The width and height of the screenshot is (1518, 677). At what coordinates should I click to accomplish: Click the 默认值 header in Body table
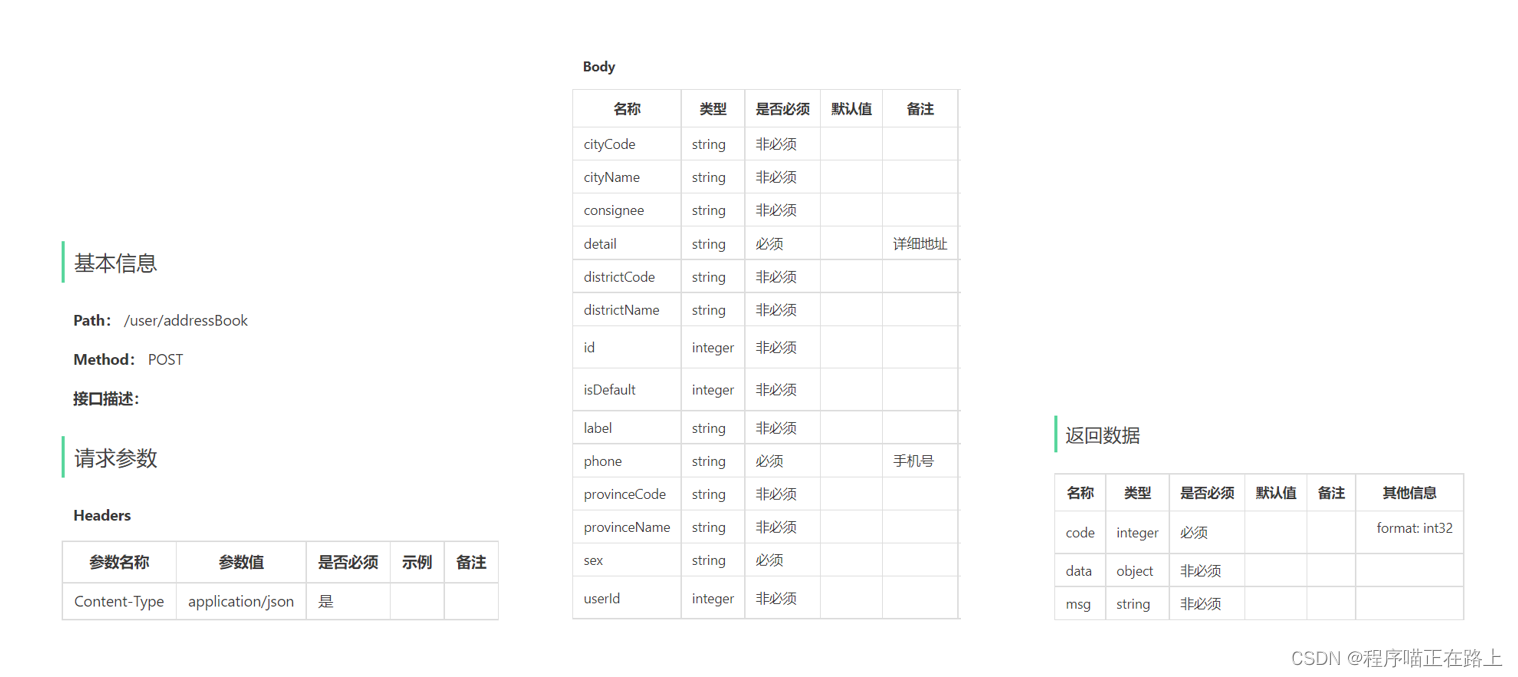tap(851, 109)
